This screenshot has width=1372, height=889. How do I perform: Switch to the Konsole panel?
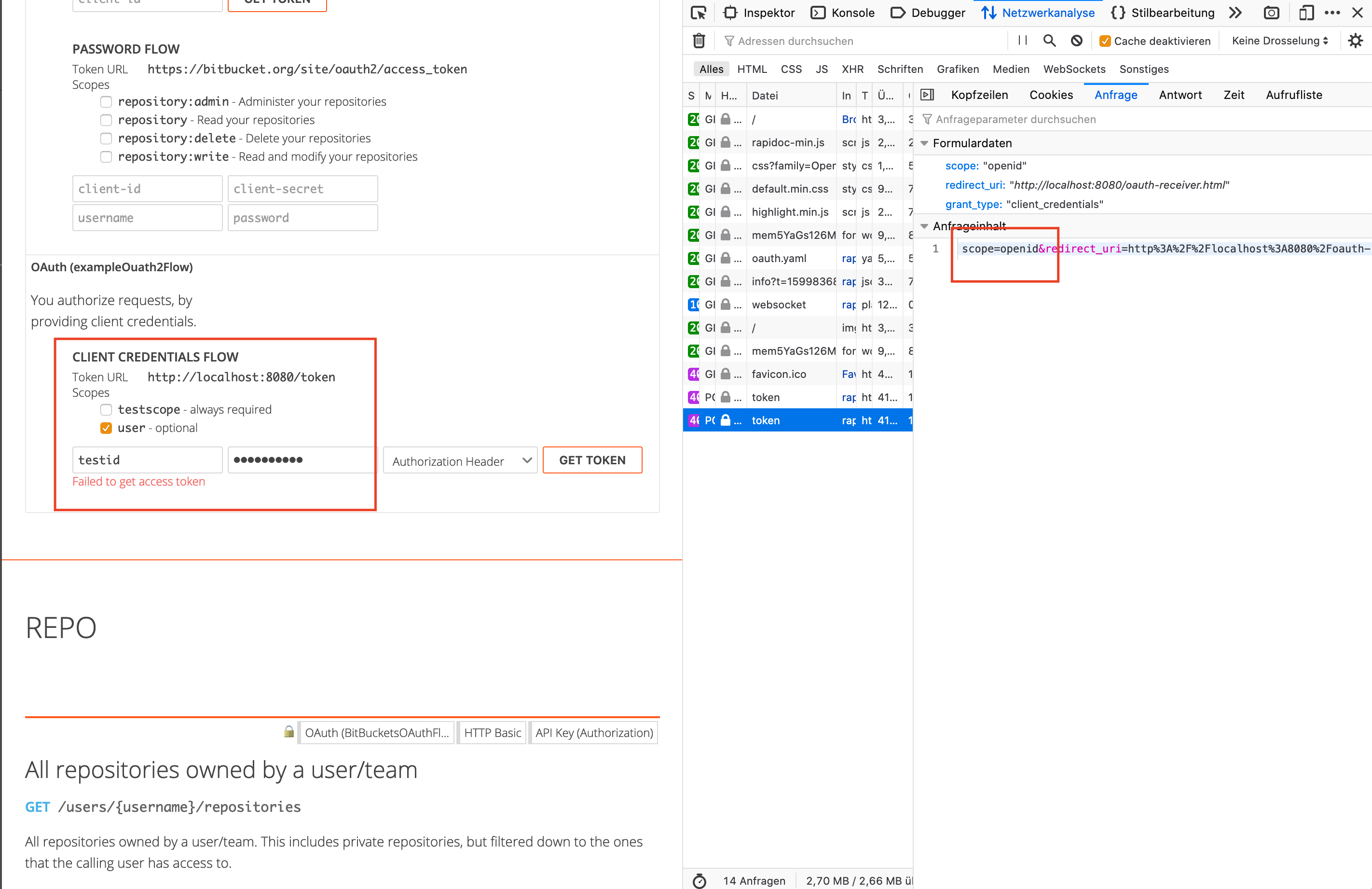point(842,12)
